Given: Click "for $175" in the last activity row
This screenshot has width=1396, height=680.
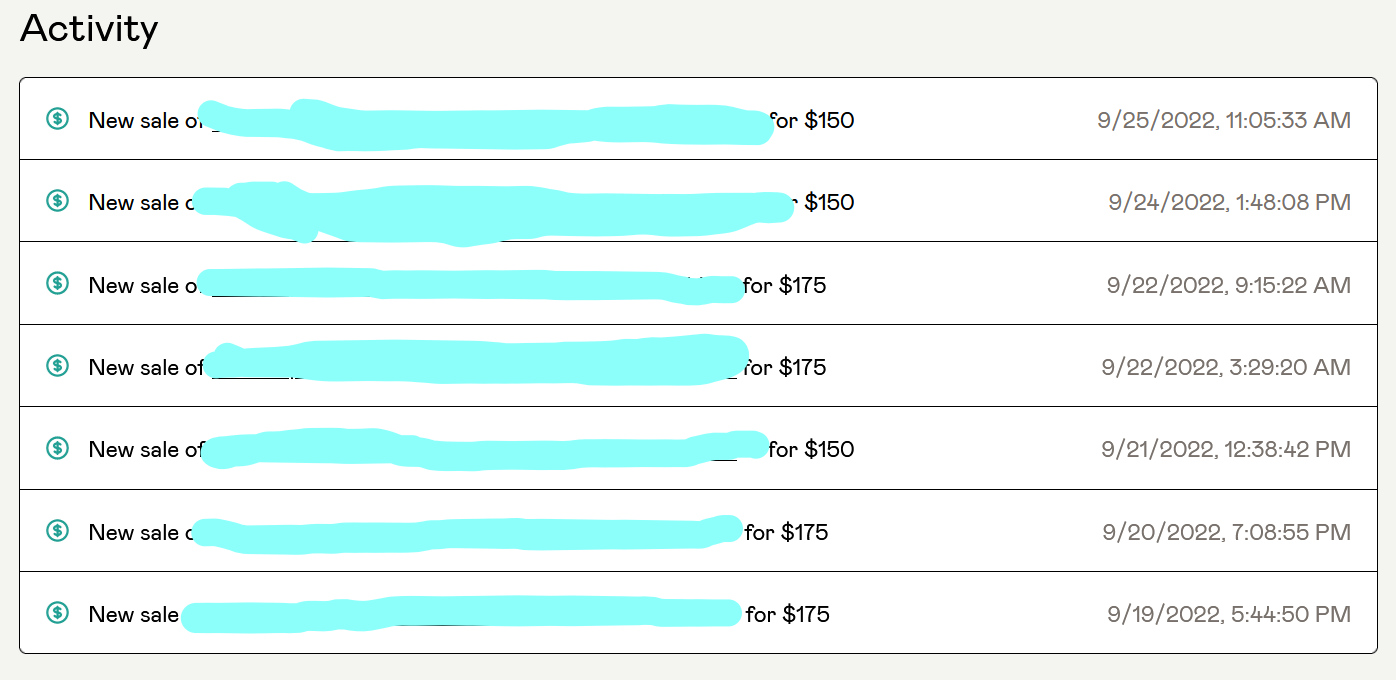Looking at the screenshot, I should point(788,614).
